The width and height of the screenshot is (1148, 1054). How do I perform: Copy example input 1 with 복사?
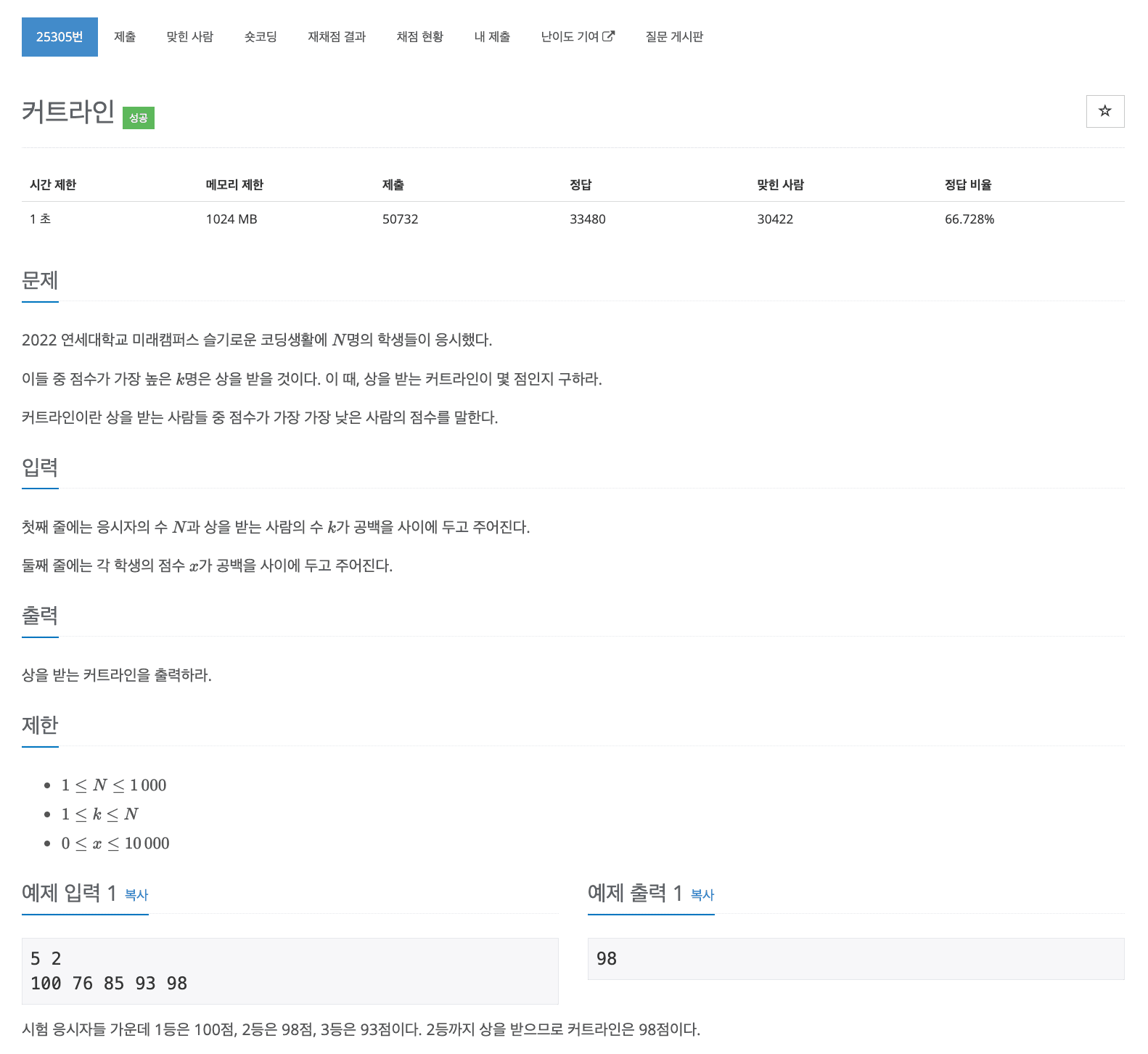(136, 895)
